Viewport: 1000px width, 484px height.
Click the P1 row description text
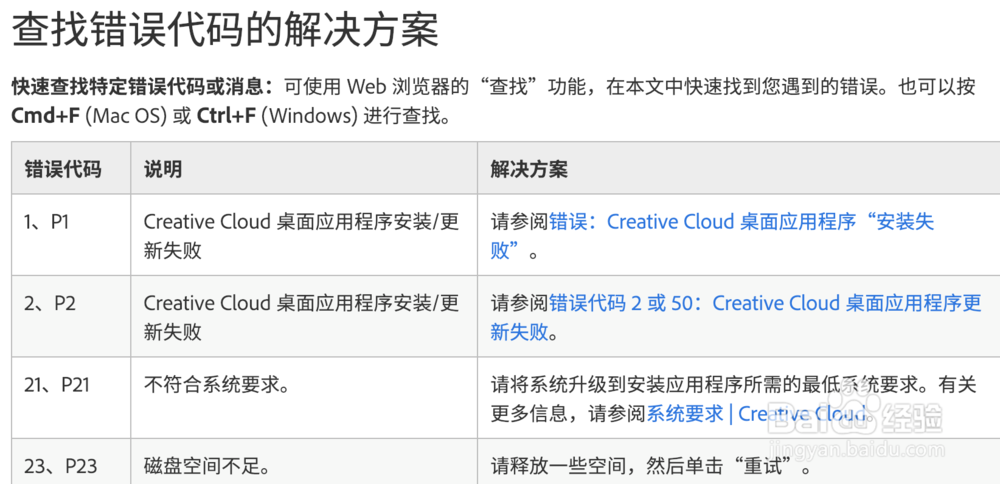(301, 236)
